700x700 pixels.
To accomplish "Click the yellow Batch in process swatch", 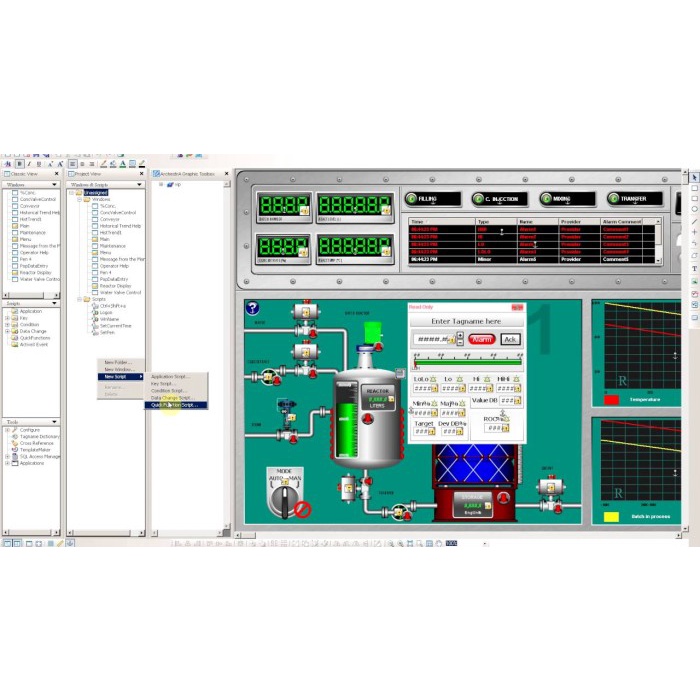I will point(611,517).
